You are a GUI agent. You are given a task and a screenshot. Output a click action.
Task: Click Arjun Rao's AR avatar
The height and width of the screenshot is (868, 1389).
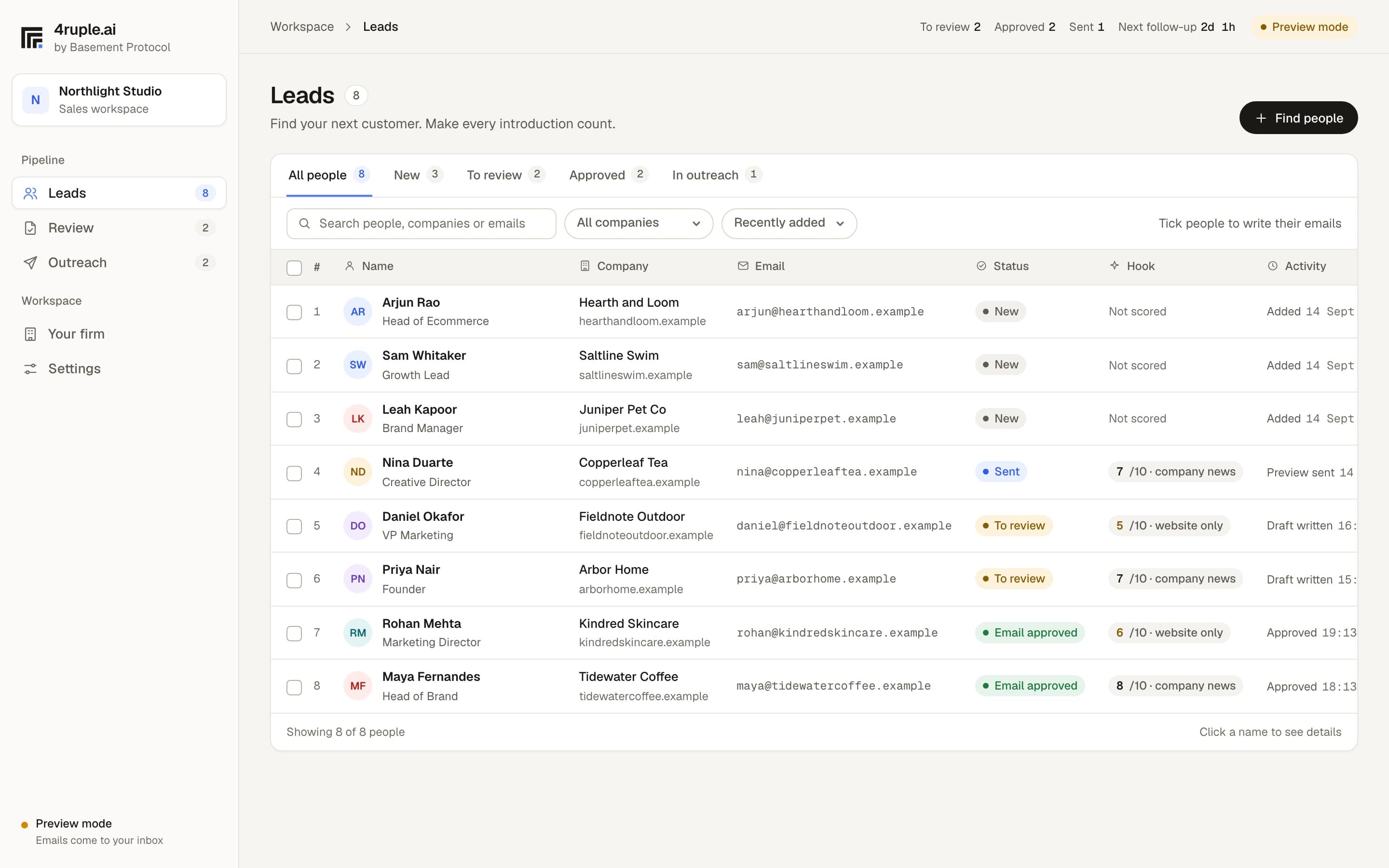point(357,312)
